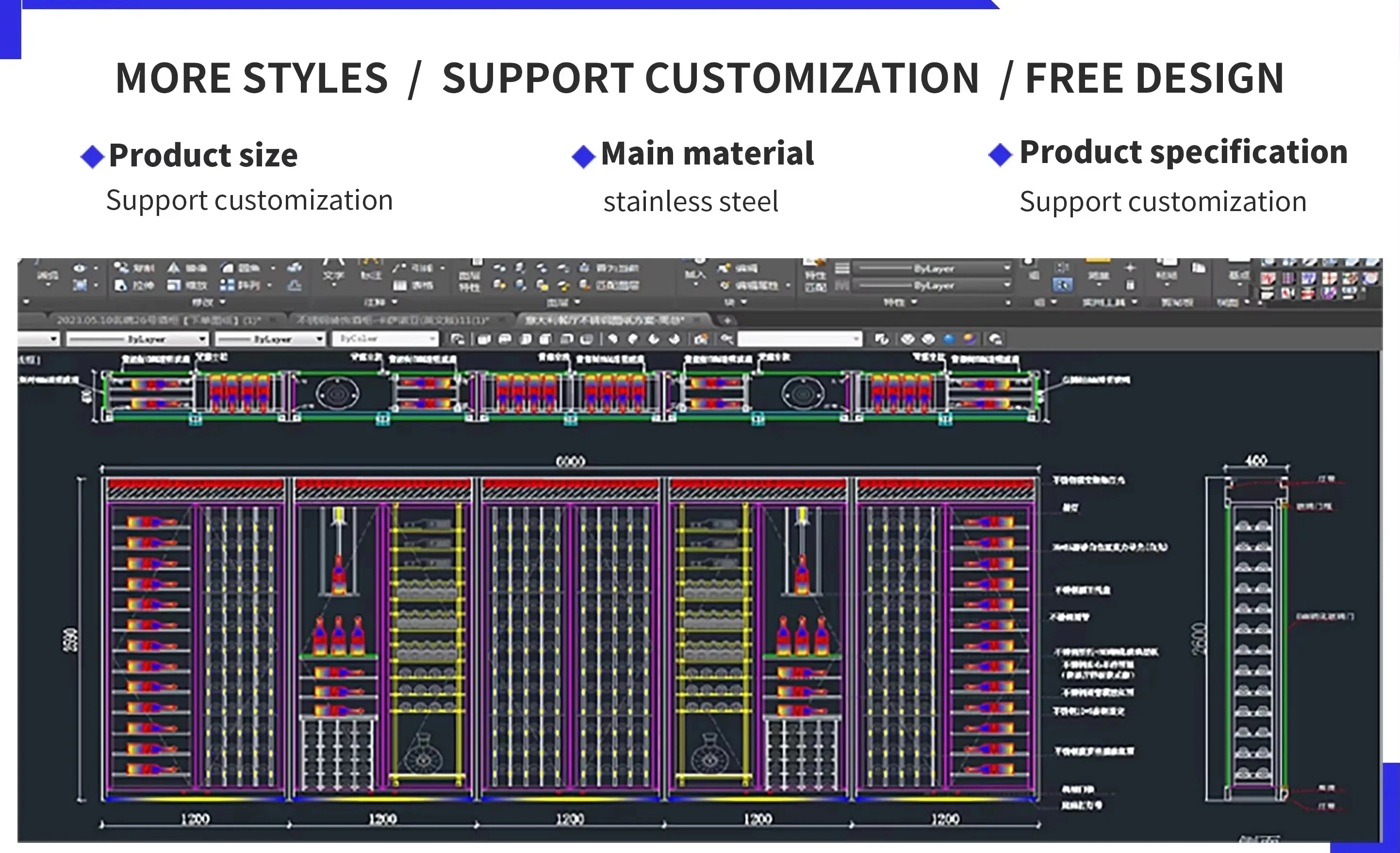1400x853 pixels.
Task: Click the blue sphere visual style icon
Action: click(949, 339)
